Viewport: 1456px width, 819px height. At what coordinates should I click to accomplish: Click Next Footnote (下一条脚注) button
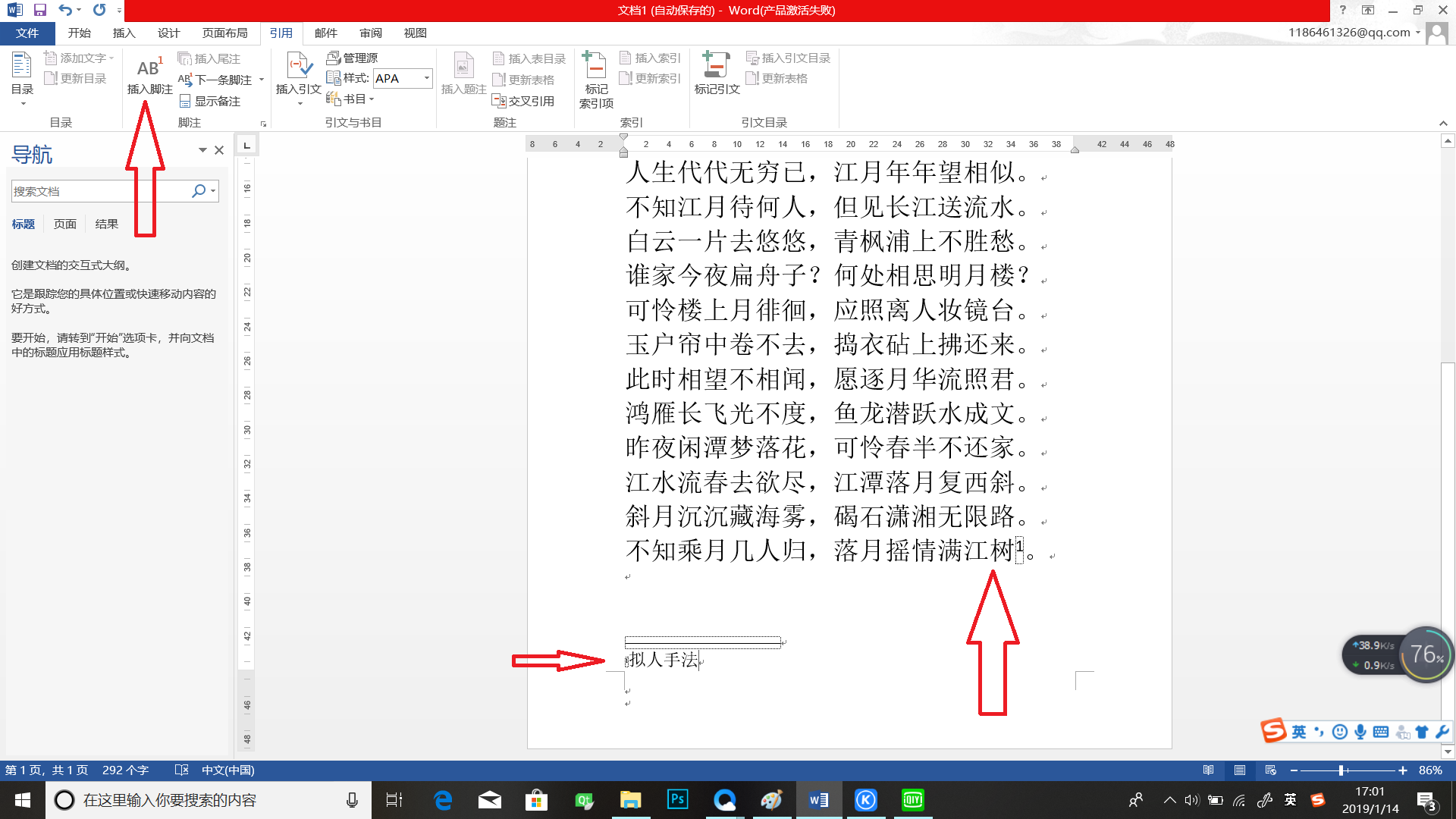tap(216, 80)
